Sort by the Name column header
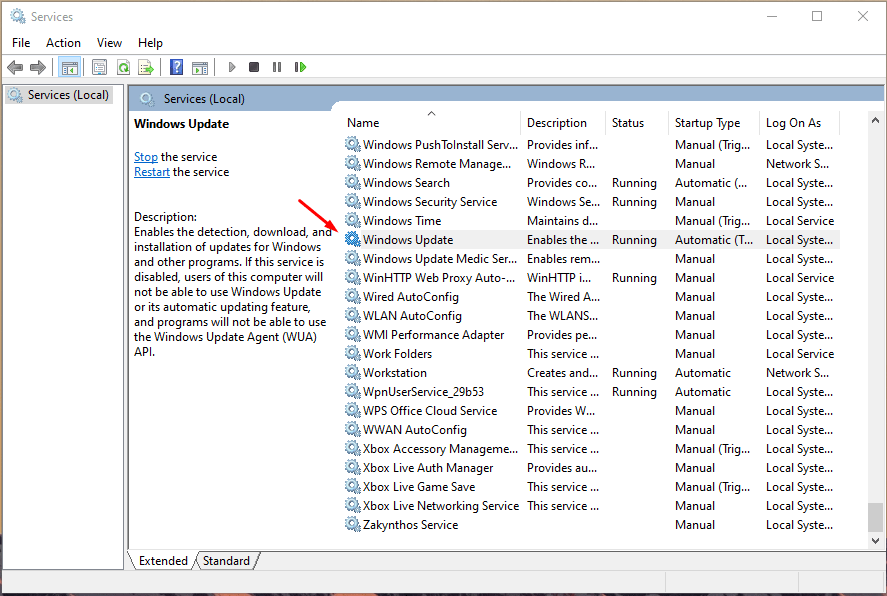This screenshot has width=887, height=596. pyautogui.click(x=431, y=123)
